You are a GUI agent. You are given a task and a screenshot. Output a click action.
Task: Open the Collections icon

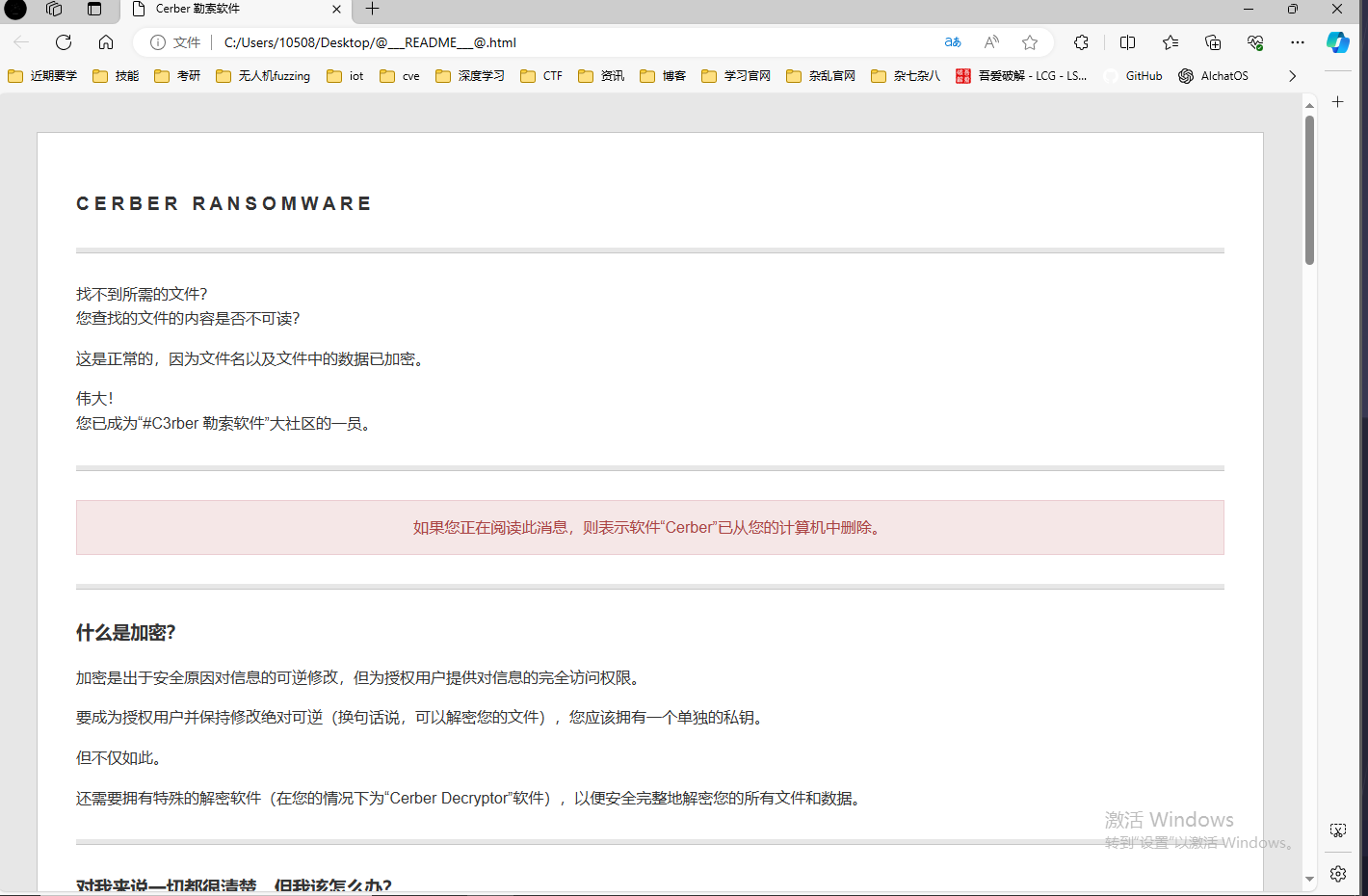click(x=1213, y=42)
